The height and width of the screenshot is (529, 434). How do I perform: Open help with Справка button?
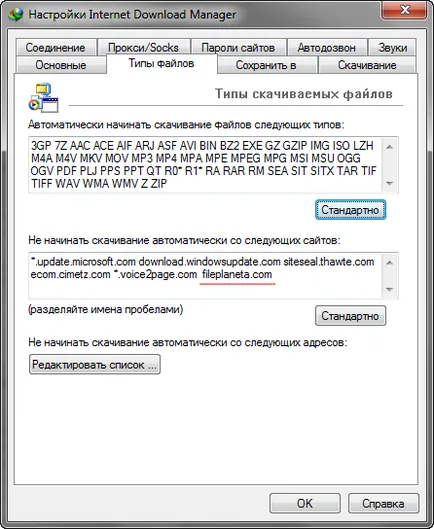tap(383, 503)
